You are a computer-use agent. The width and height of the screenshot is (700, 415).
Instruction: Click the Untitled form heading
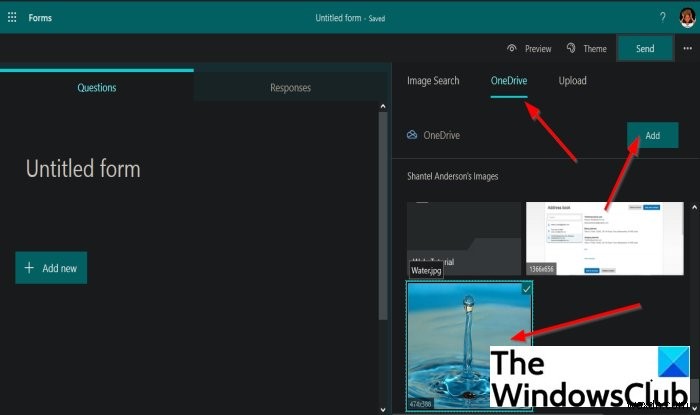pyautogui.click(x=83, y=169)
